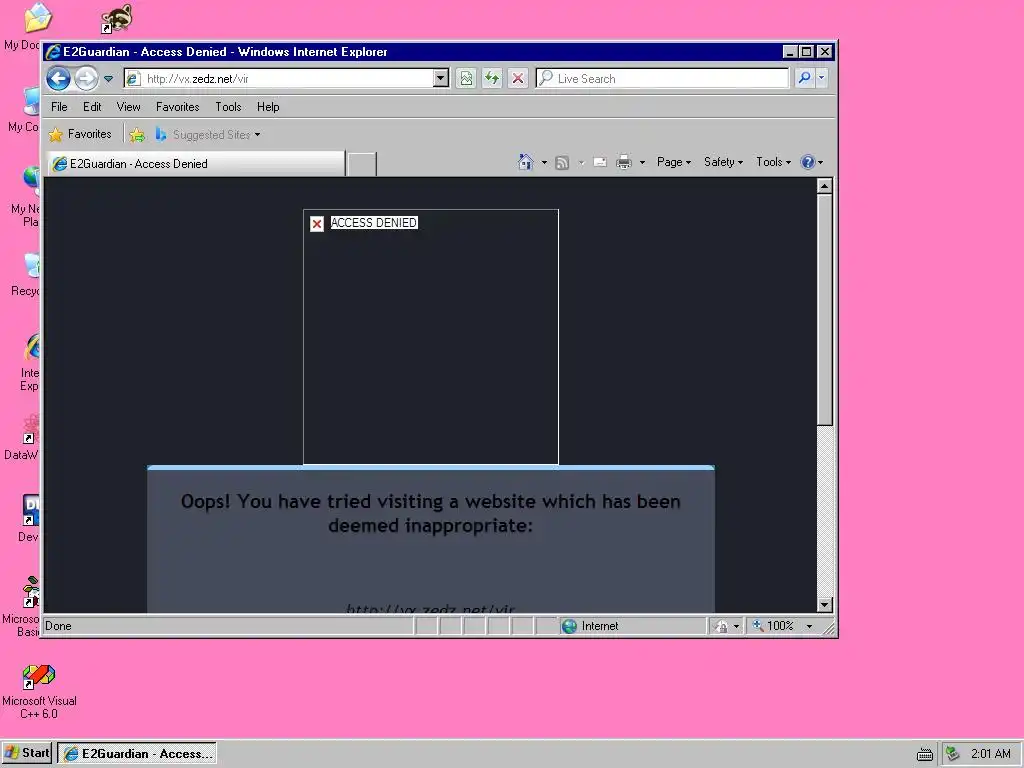Click the vertical scrollbar down arrow

coord(825,605)
